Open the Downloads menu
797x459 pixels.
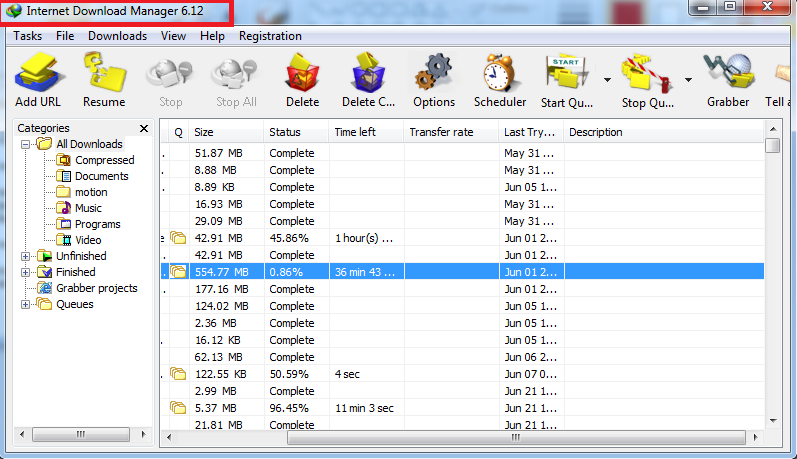click(117, 36)
